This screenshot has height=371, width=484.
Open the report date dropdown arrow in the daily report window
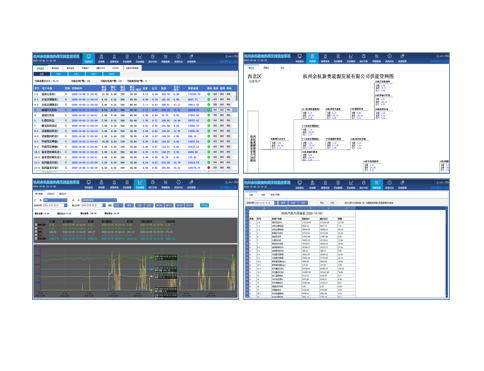tap(275, 203)
